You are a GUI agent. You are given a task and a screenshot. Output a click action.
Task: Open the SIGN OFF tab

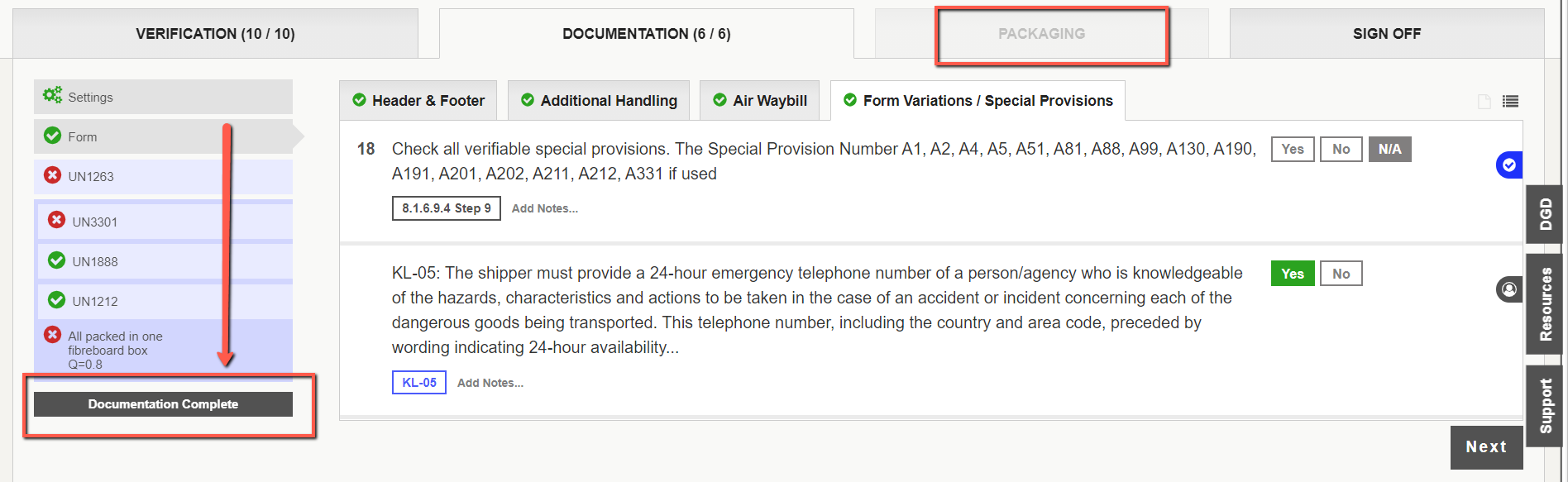click(1387, 34)
